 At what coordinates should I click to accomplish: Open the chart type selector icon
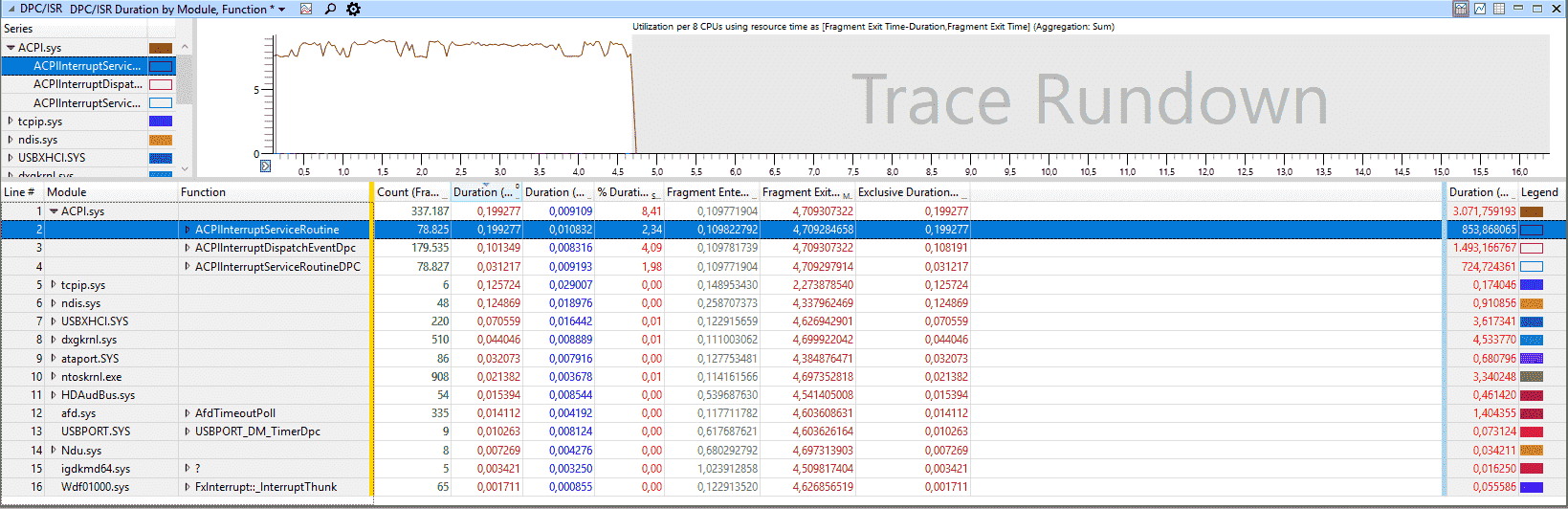(x=306, y=9)
